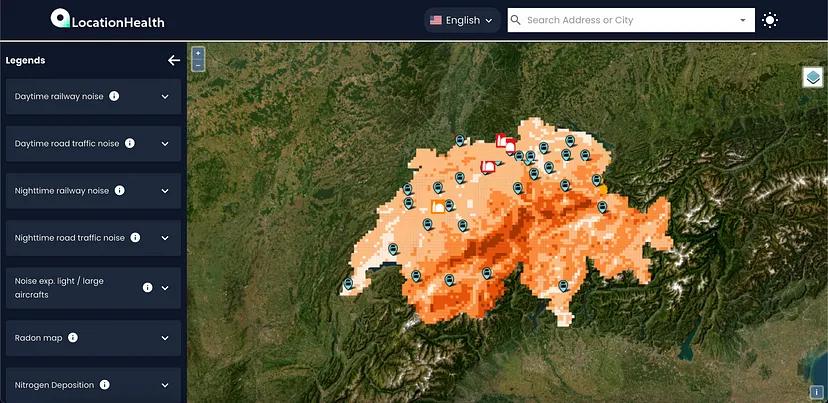Image resolution: width=828 pixels, height=403 pixels.
Task: Click the Nighttime road traffic noise label
Action: 70,238
